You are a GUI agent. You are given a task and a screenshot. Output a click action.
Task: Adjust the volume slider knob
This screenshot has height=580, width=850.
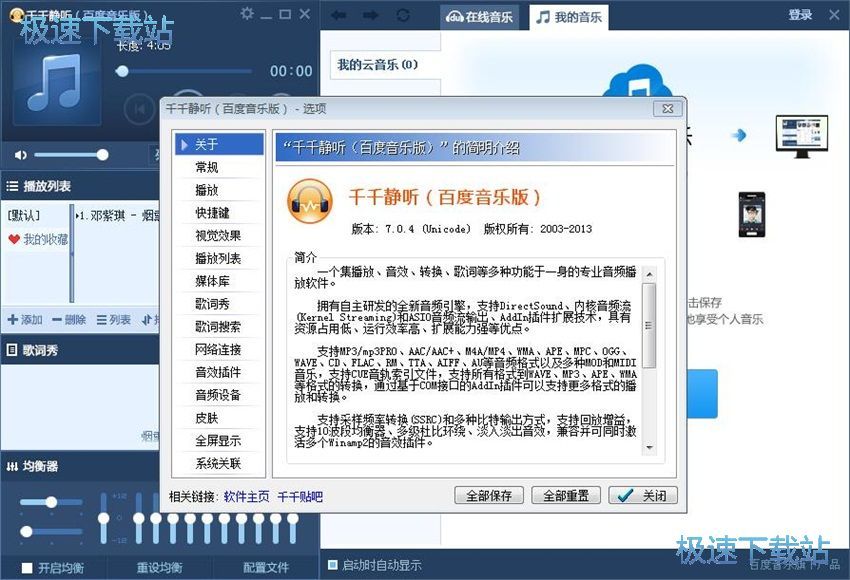pos(102,155)
